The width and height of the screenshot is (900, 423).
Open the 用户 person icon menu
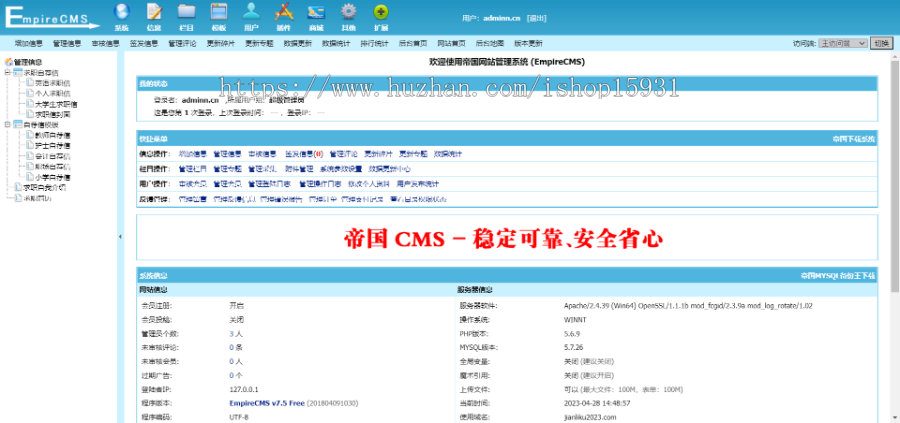(251, 17)
